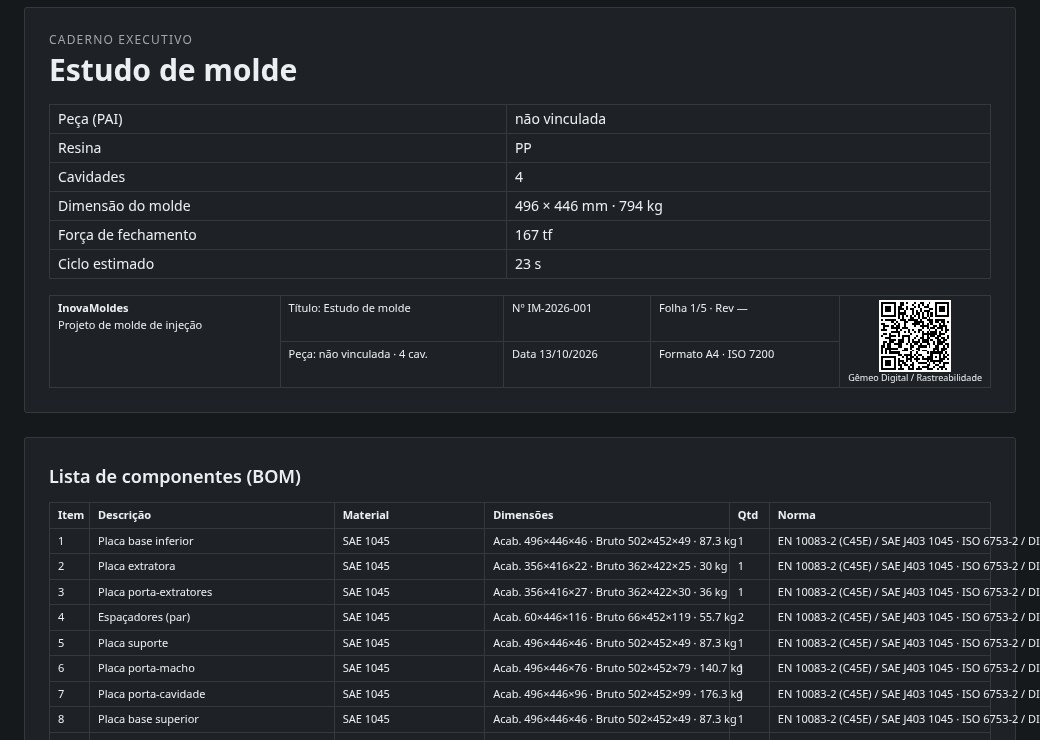Click the "Placa porta-macho" description
Viewport: 1040px width, 740px height.
click(147, 668)
